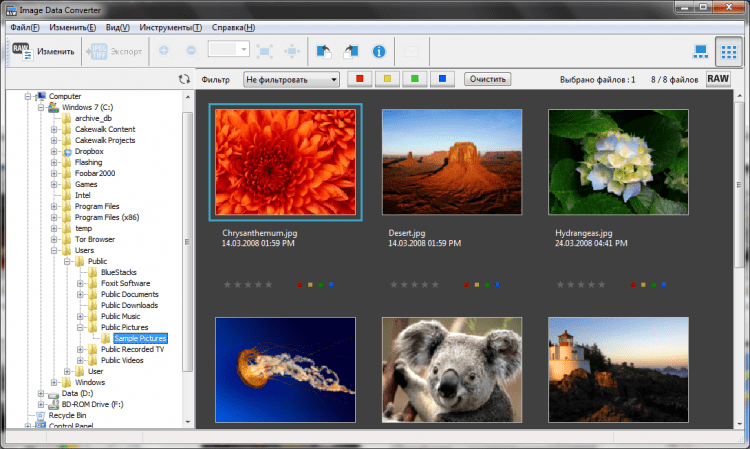The width and height of the screenshot is (750, 449).
Task: Switch to preview view mode icon
Action: [700, 50]
